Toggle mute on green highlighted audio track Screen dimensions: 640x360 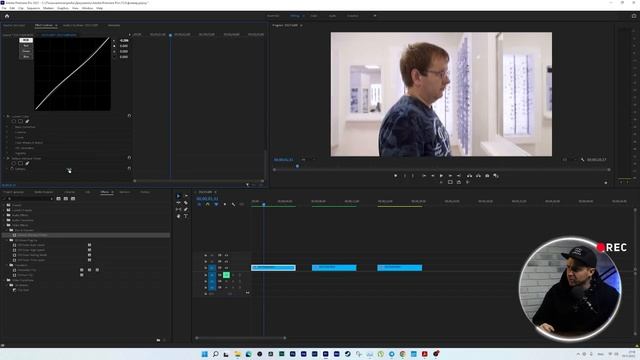point(226,275)
